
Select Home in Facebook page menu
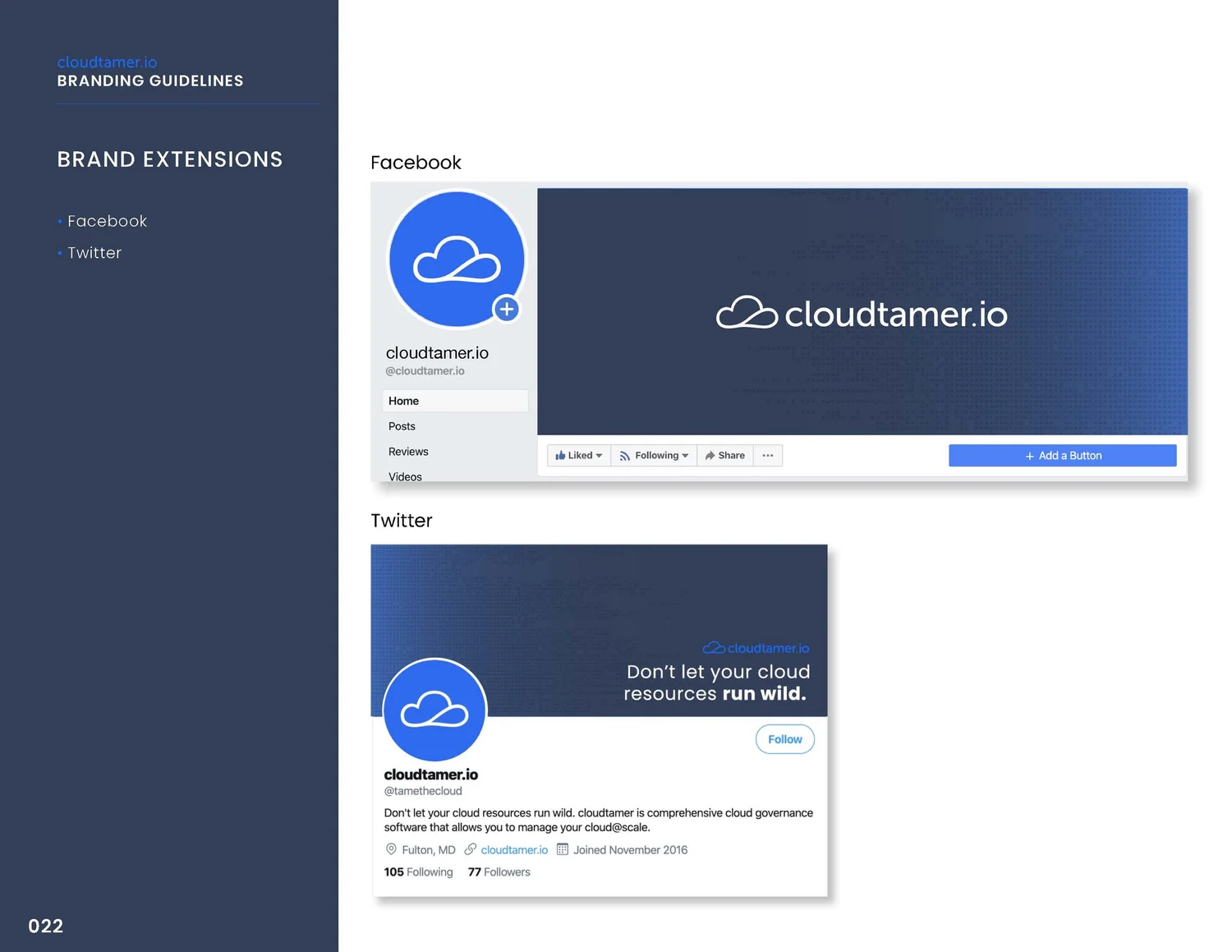click(x=455, y=401)
